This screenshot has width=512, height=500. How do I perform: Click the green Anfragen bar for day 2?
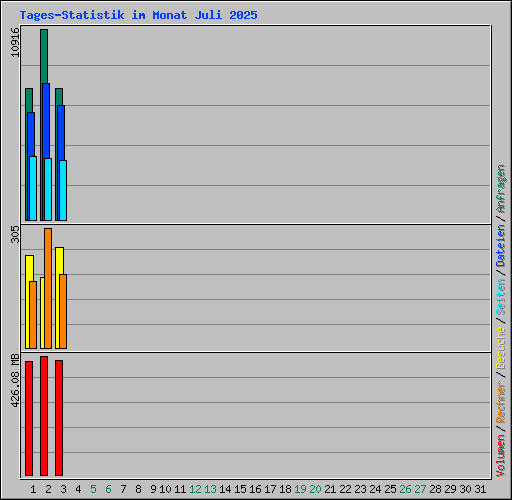pos(44,56)
